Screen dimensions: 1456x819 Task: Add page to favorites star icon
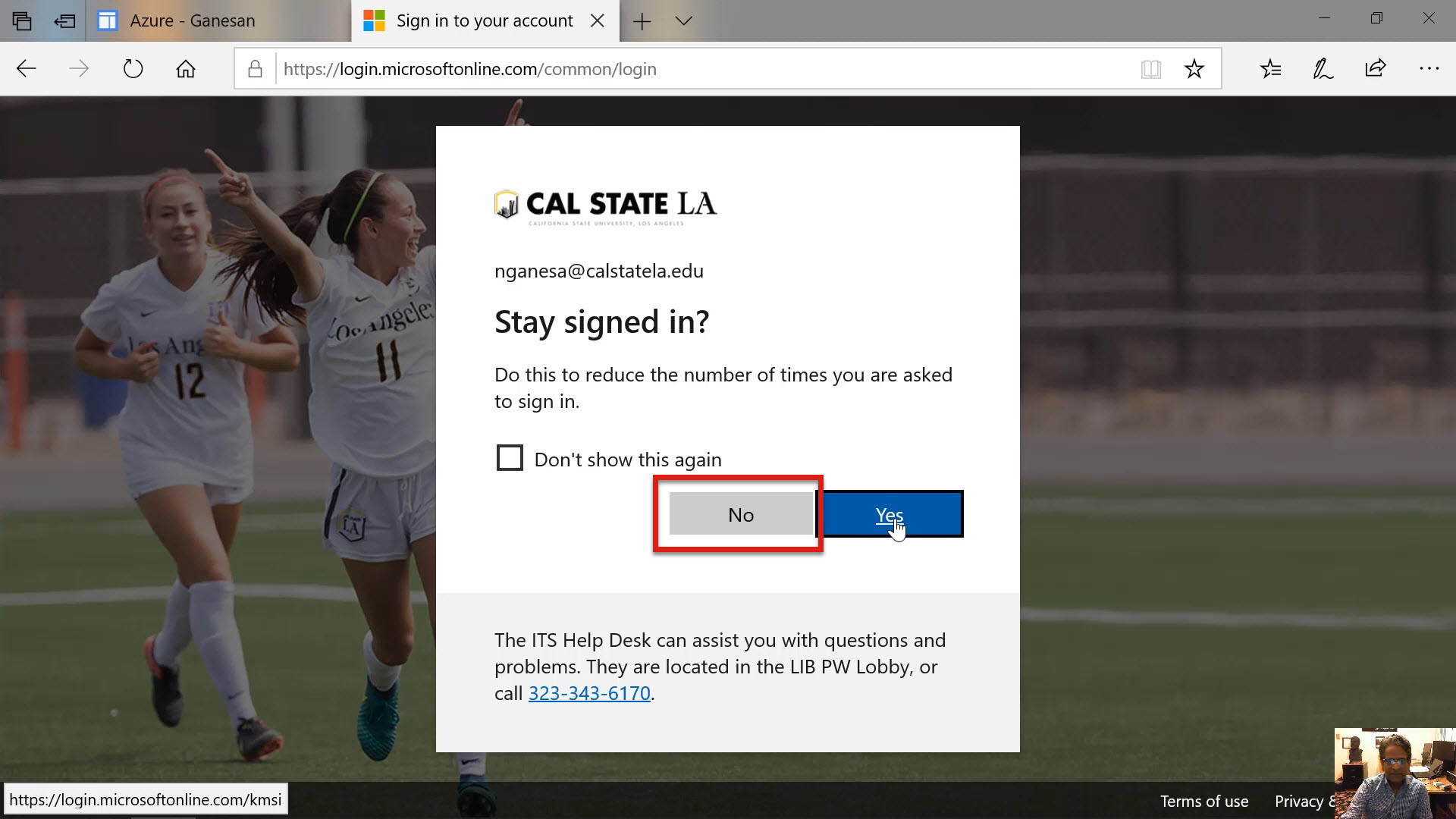1194,69
